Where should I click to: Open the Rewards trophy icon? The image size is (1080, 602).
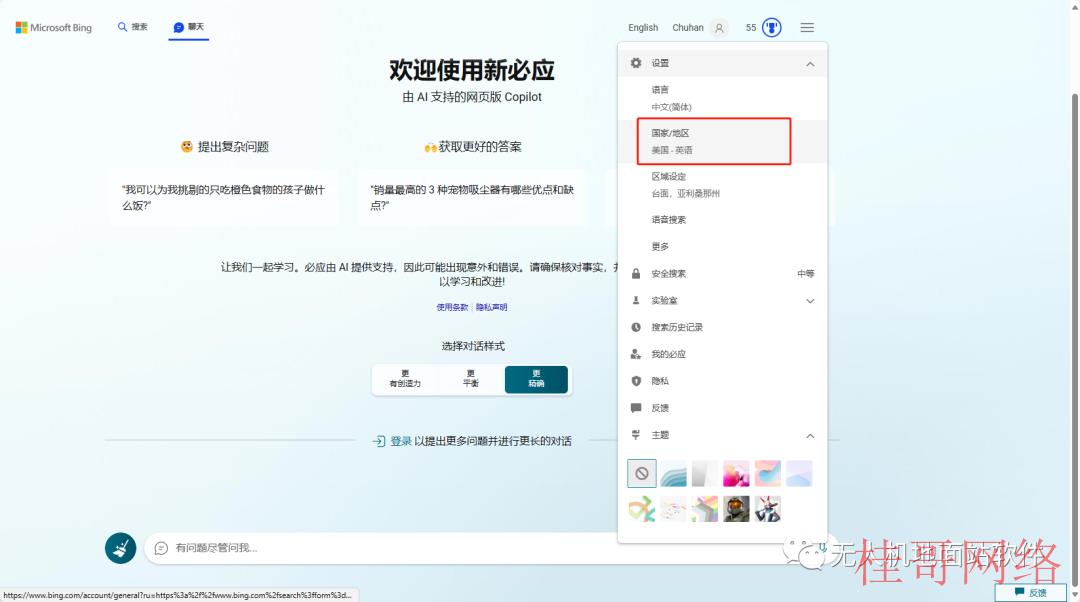tap(771, 28)
